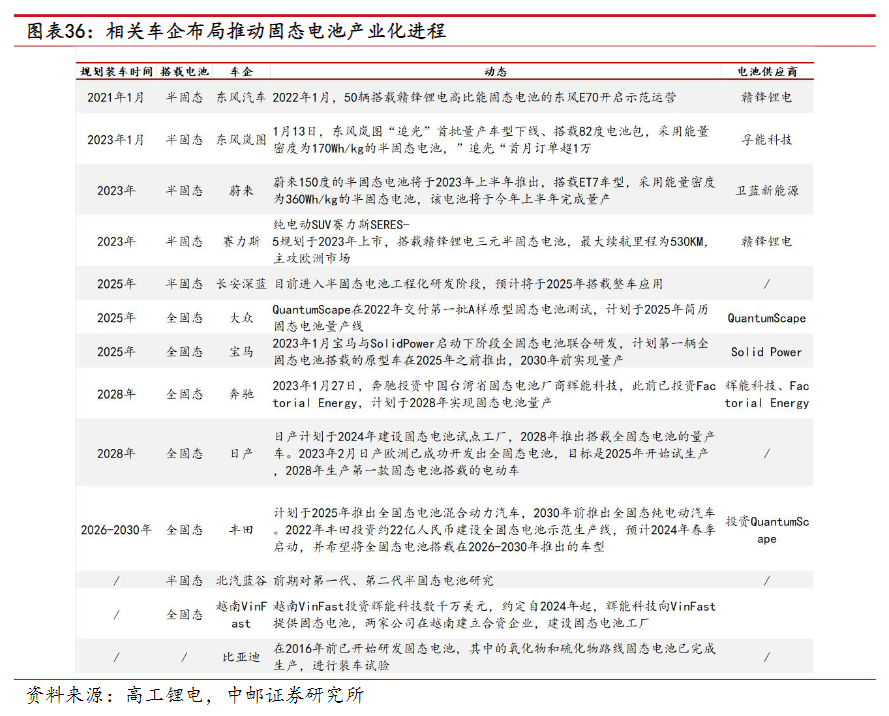Click the 车企 column header
This screenshot has width=889, height=716.
(x=241, y=72)
